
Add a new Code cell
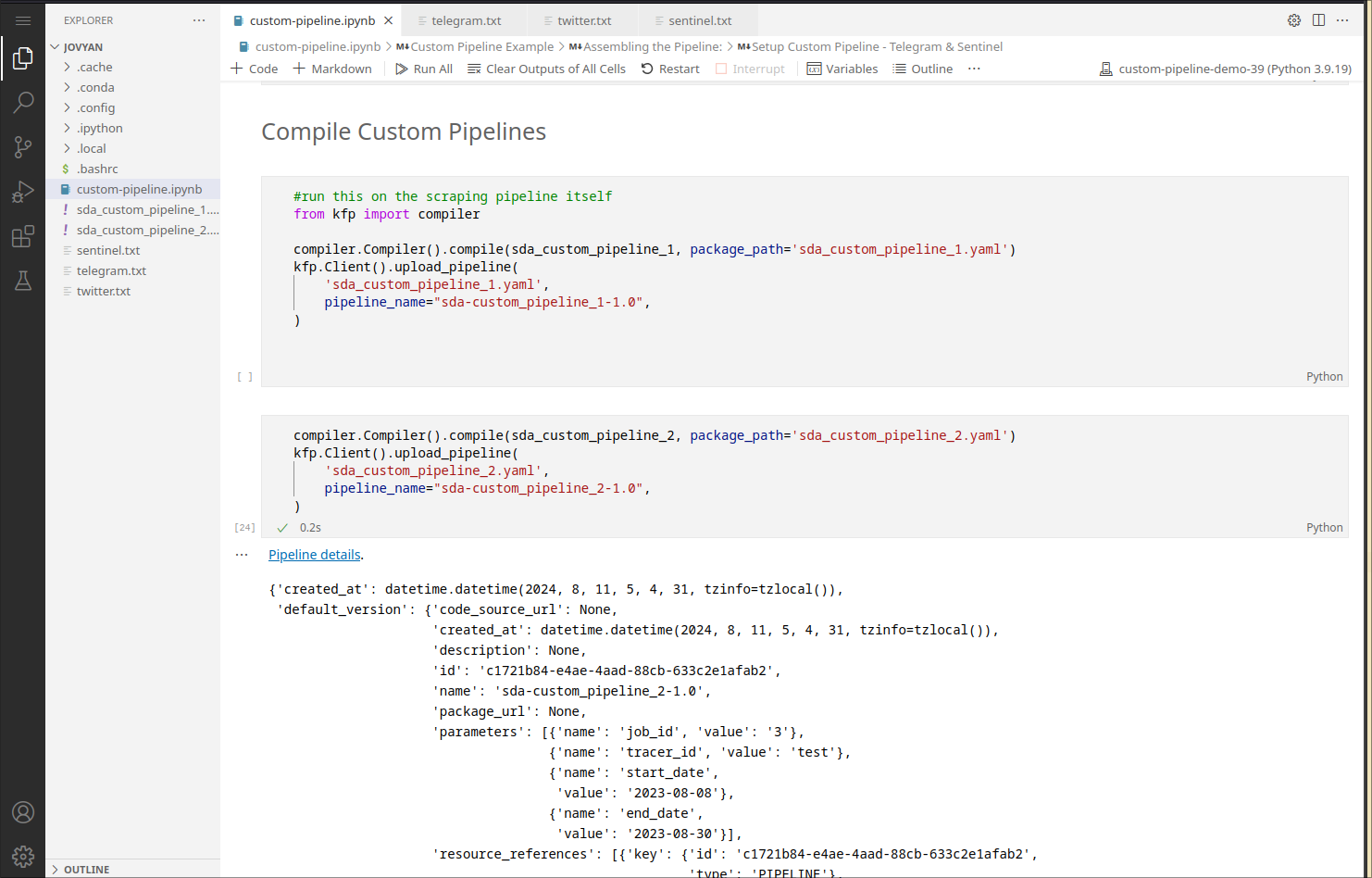tap(255, 69)
